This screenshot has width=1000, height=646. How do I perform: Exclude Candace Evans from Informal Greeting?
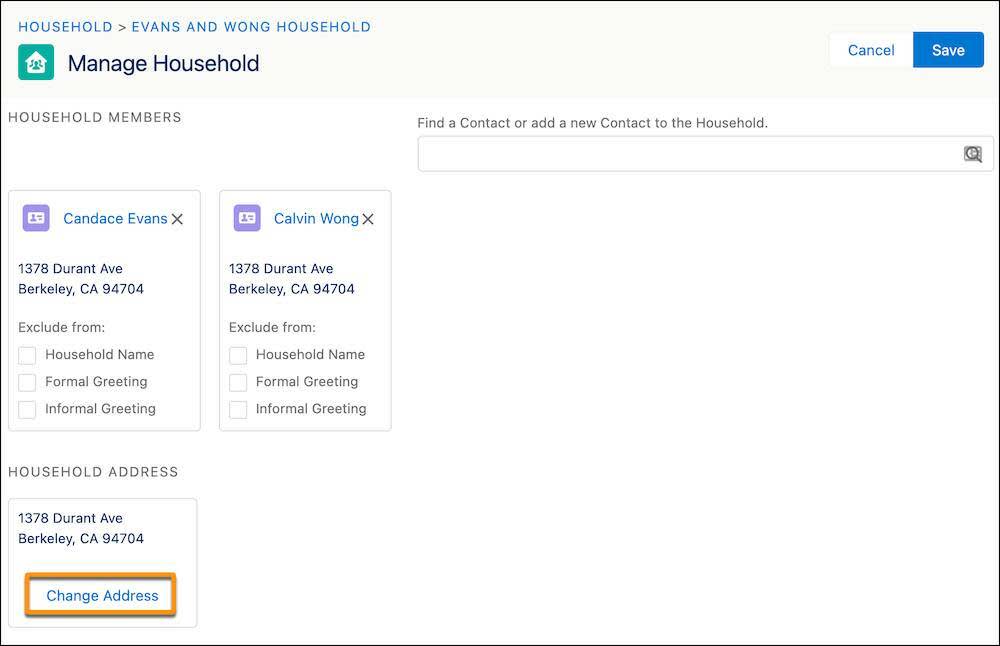click(x=27, y=409)
